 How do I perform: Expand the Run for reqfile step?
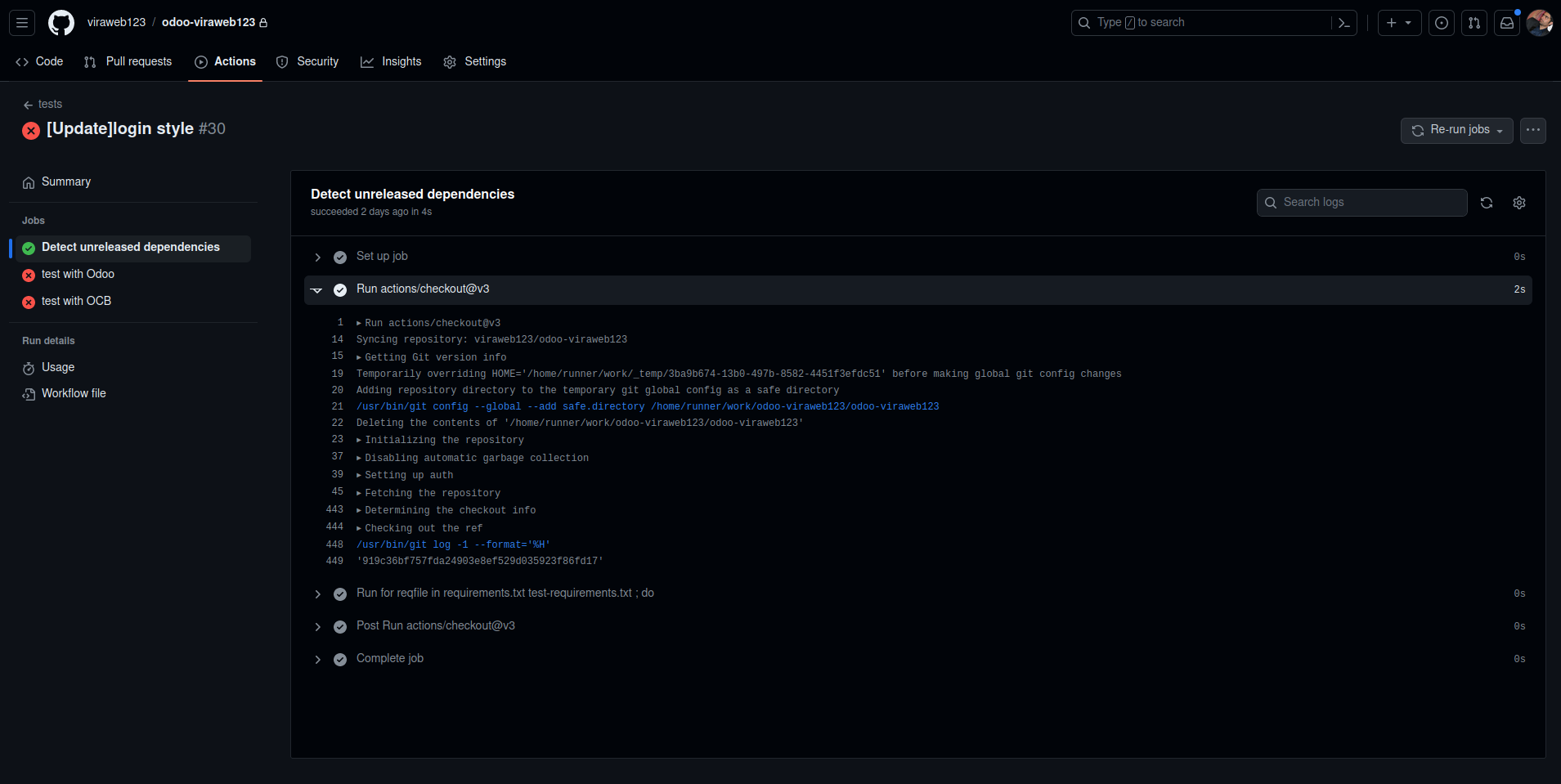(917, 594)
